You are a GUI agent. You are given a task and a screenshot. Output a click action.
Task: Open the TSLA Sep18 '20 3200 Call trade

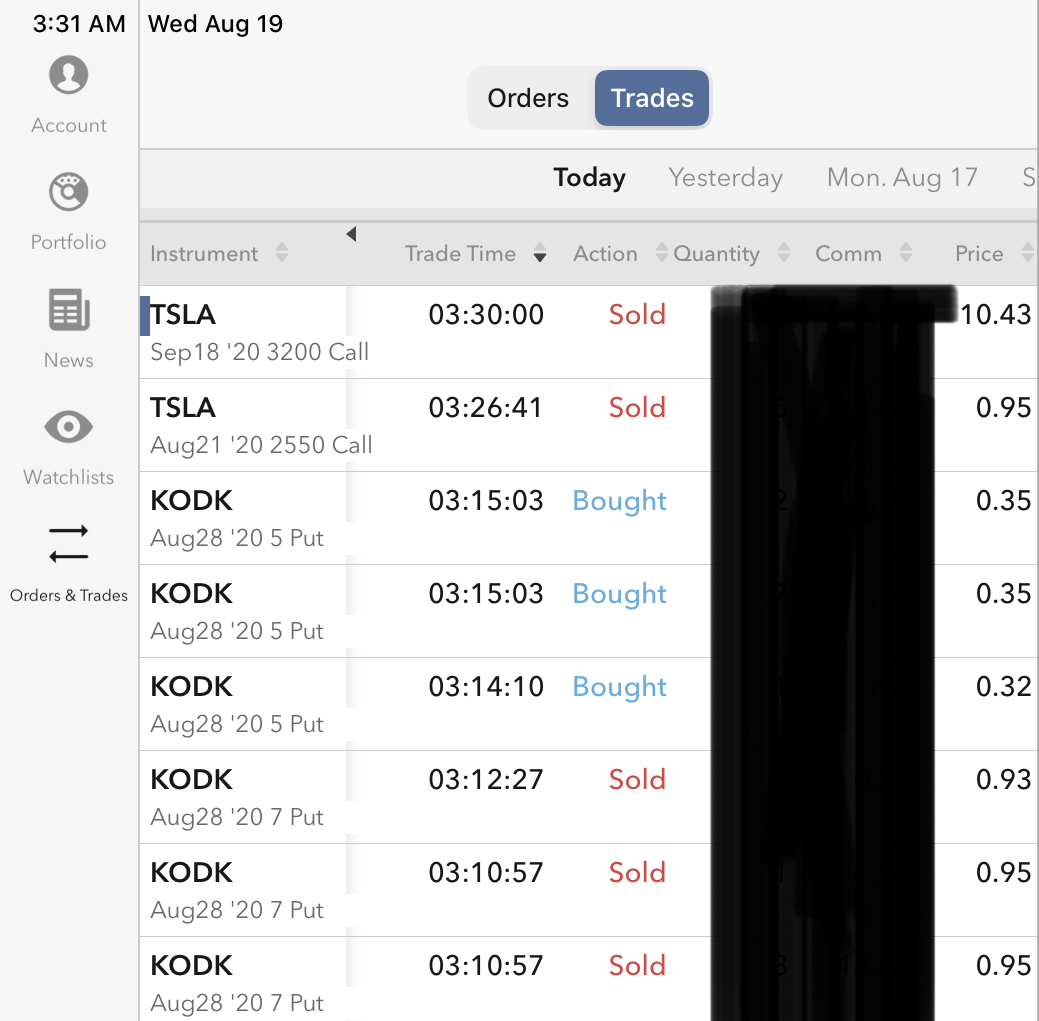pyautogui.click(x=260, y=332)
